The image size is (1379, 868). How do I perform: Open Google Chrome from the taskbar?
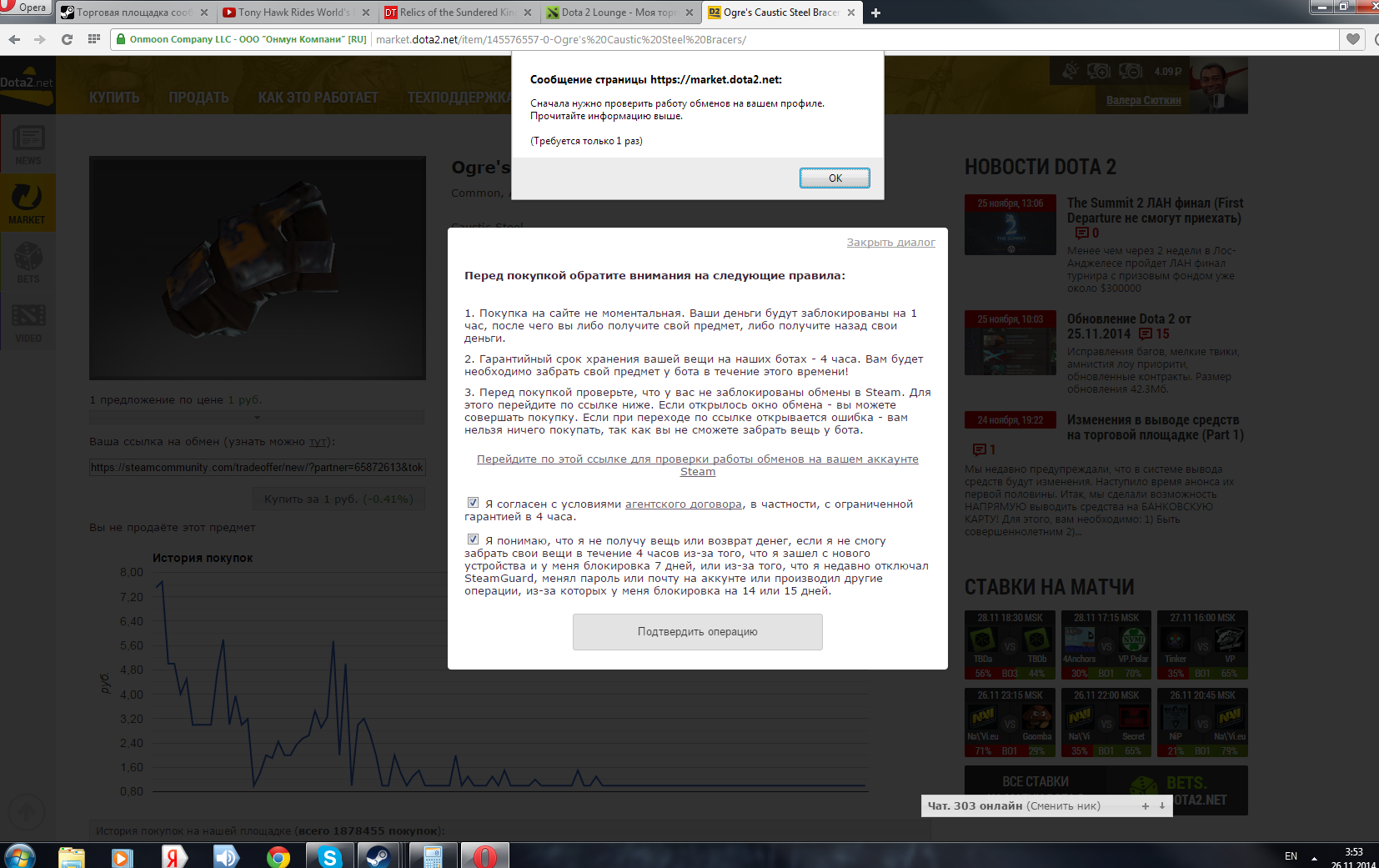pyautogui.click(x=278, y=856)
